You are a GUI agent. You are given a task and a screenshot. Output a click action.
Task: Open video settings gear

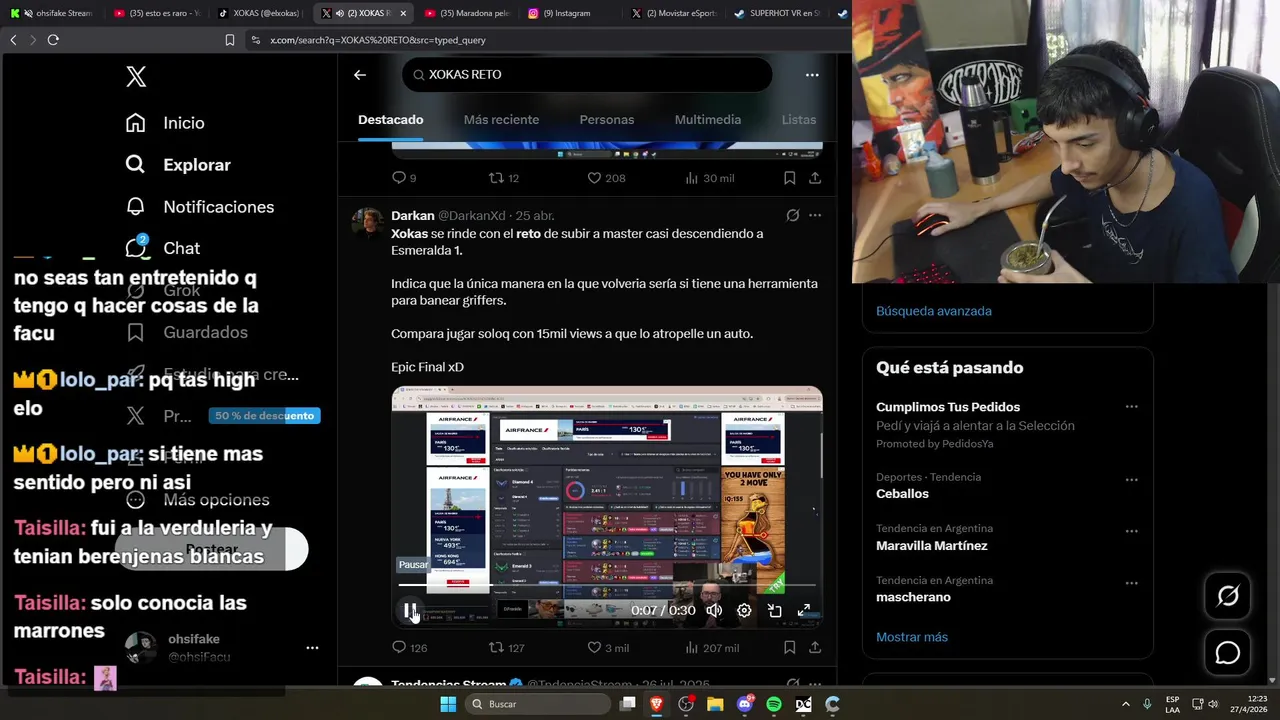744,610
